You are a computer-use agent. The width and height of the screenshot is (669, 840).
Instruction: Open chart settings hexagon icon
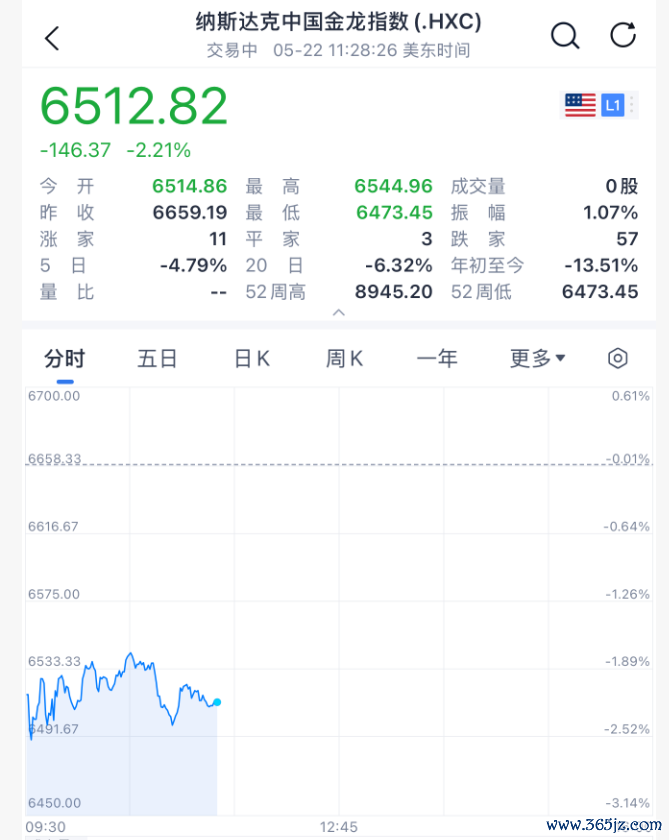coord(618,358)
